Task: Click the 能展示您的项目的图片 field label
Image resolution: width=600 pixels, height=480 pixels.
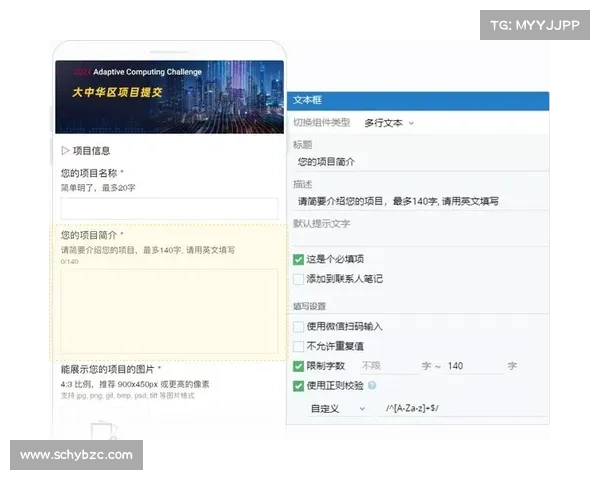Action: 108,369
